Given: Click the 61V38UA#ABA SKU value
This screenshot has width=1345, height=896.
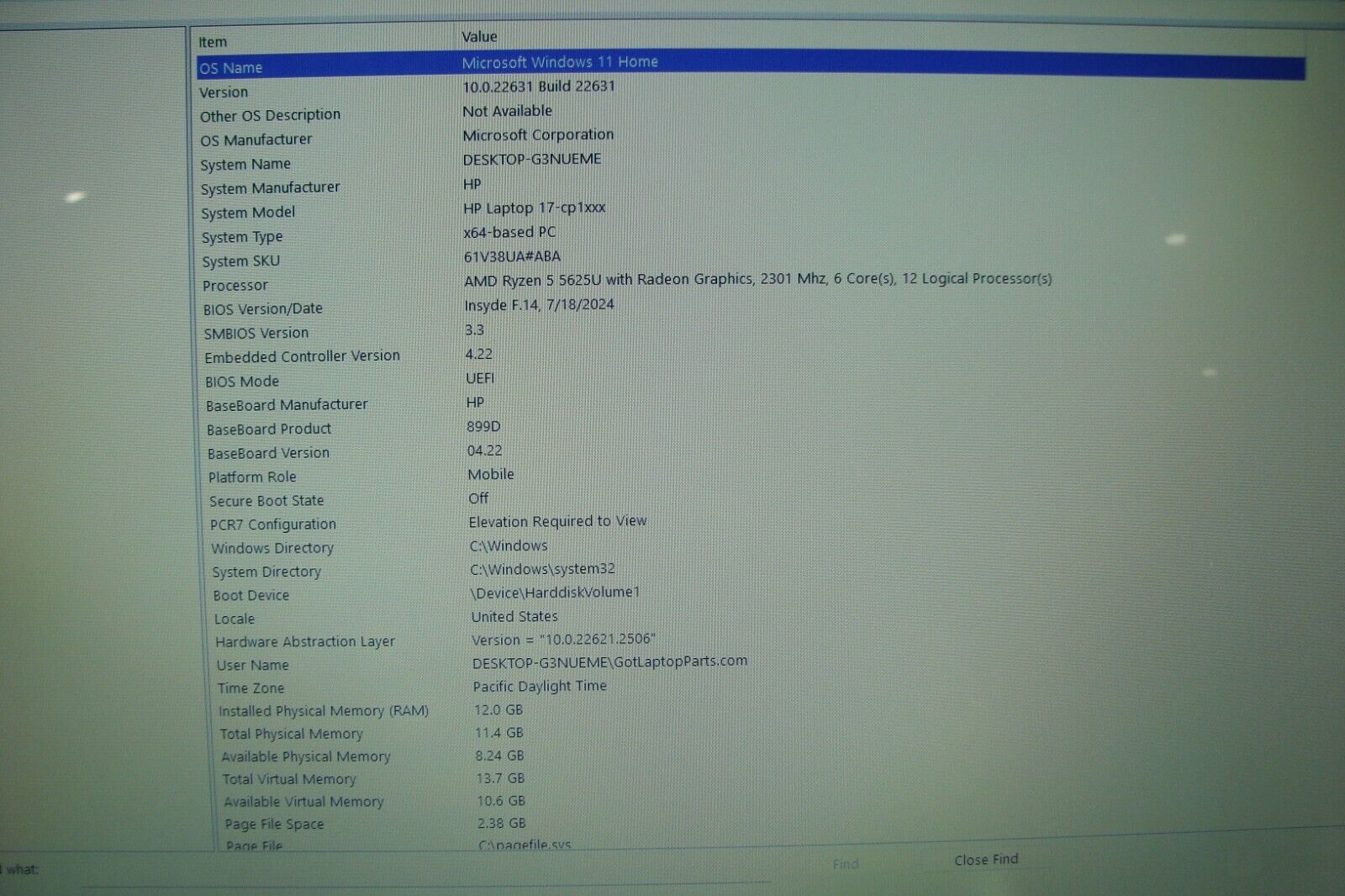Looking at the screenshot, I should click(x=512, y=256).
